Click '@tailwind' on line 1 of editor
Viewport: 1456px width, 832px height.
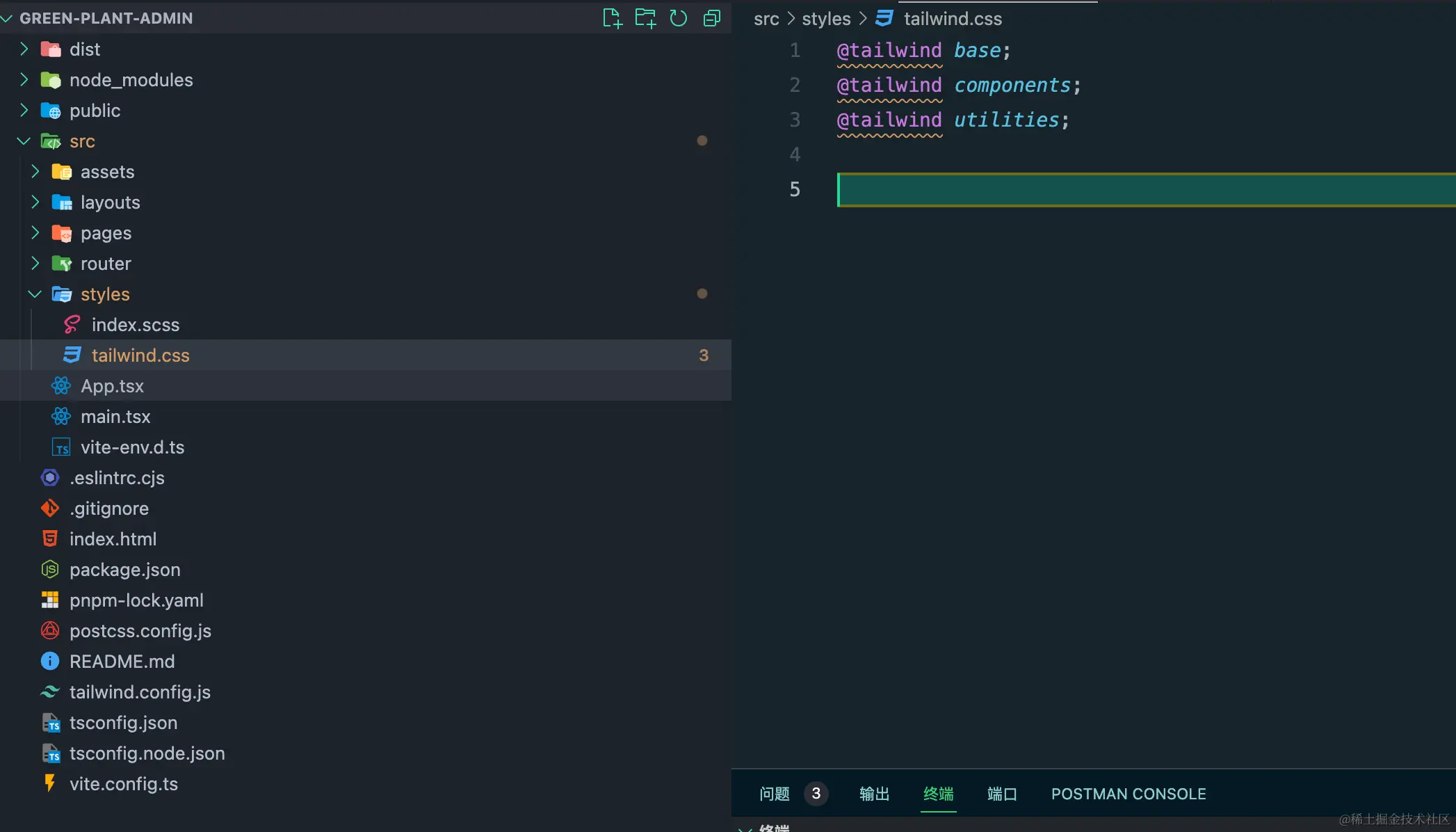(x=889, y=50)
